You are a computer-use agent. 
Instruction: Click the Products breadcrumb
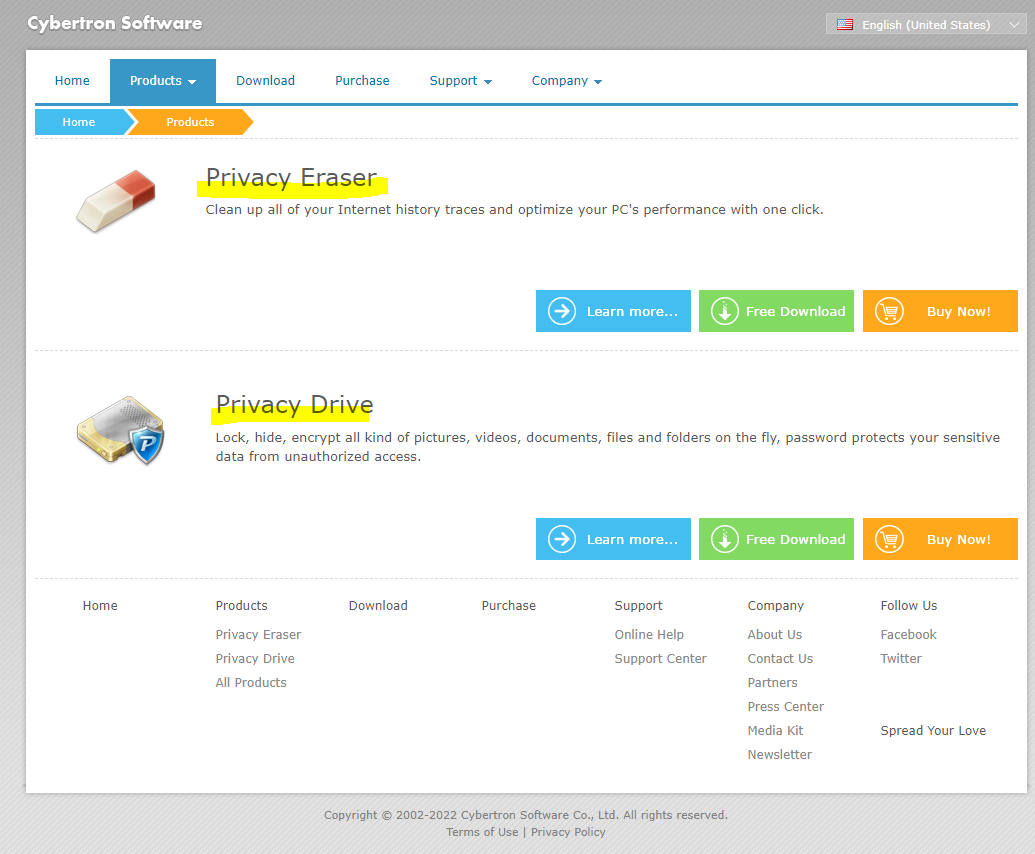pos(190,122)
